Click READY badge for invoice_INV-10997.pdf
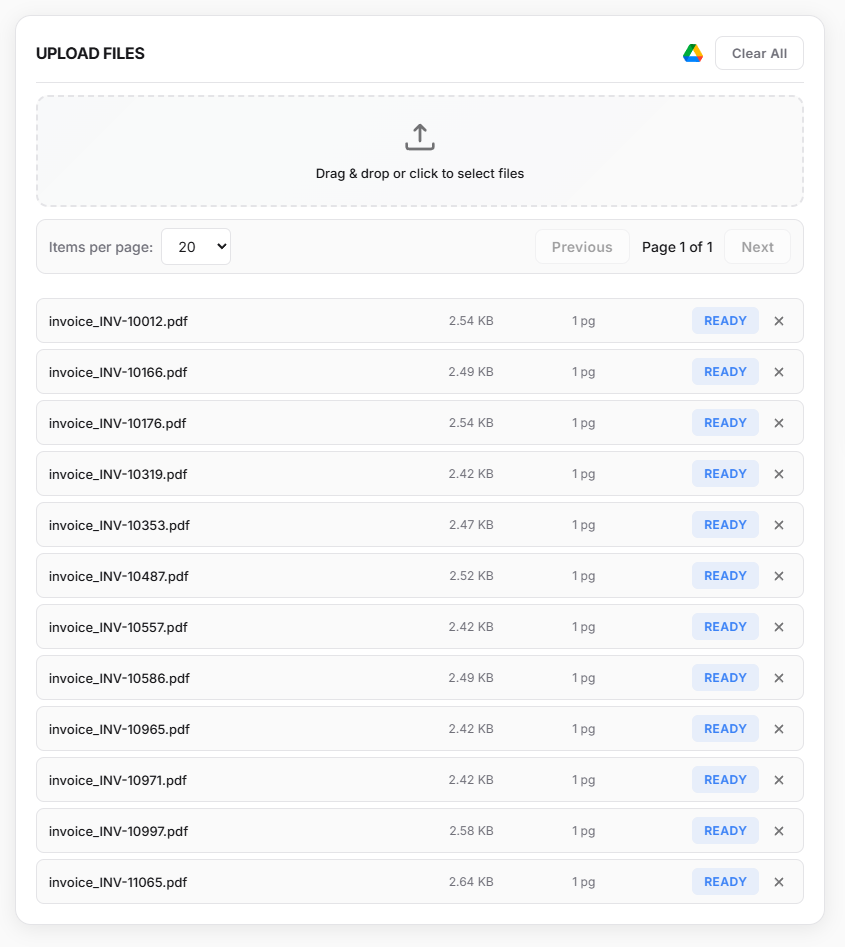 (725, 831)
